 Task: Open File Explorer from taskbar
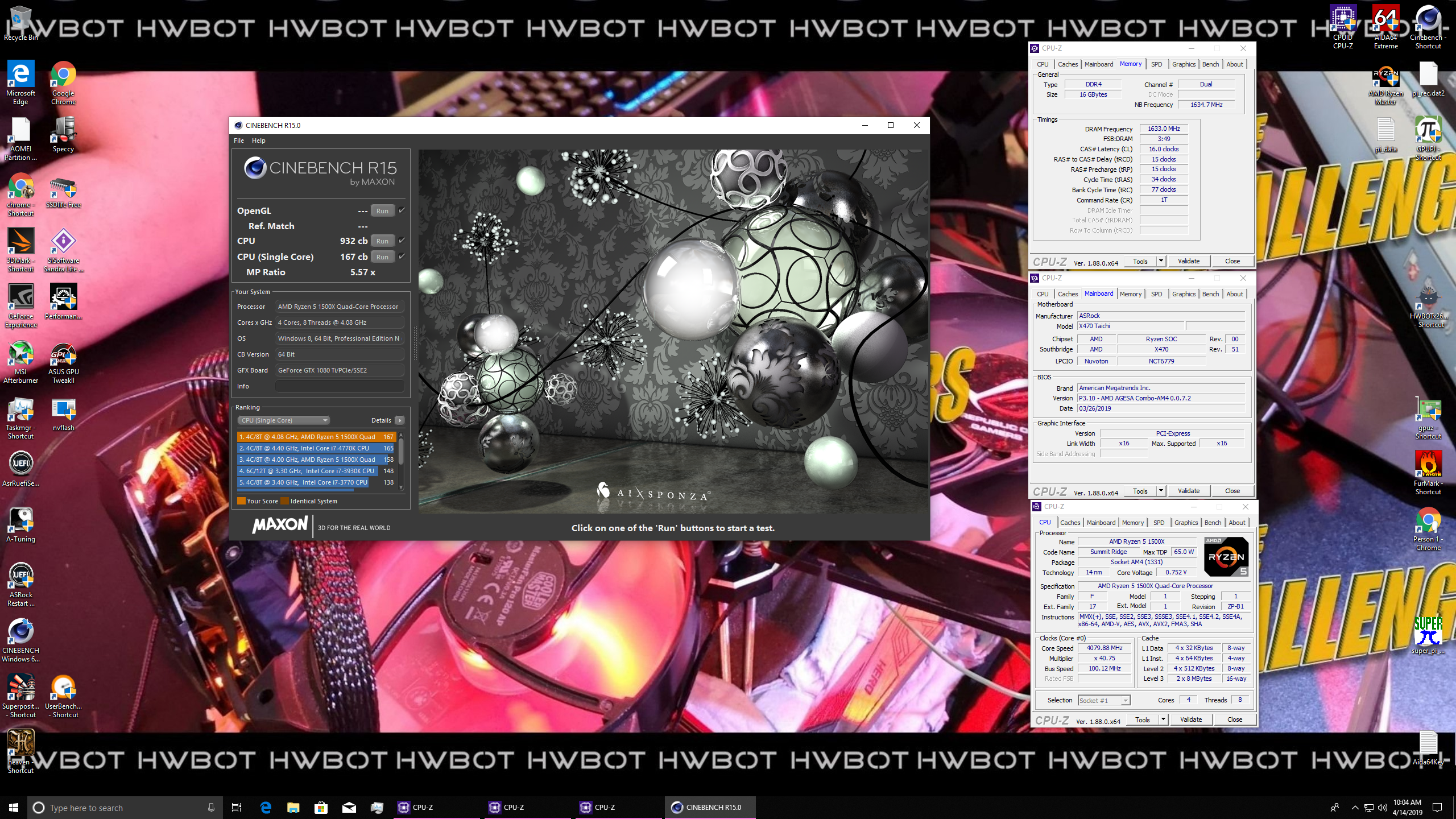[293, 807]
